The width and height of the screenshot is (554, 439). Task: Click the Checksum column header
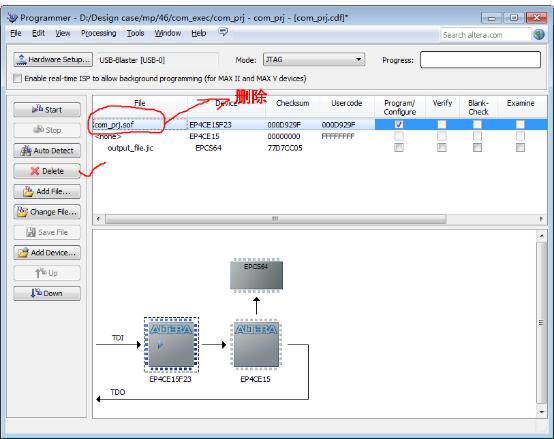point(293,103)
